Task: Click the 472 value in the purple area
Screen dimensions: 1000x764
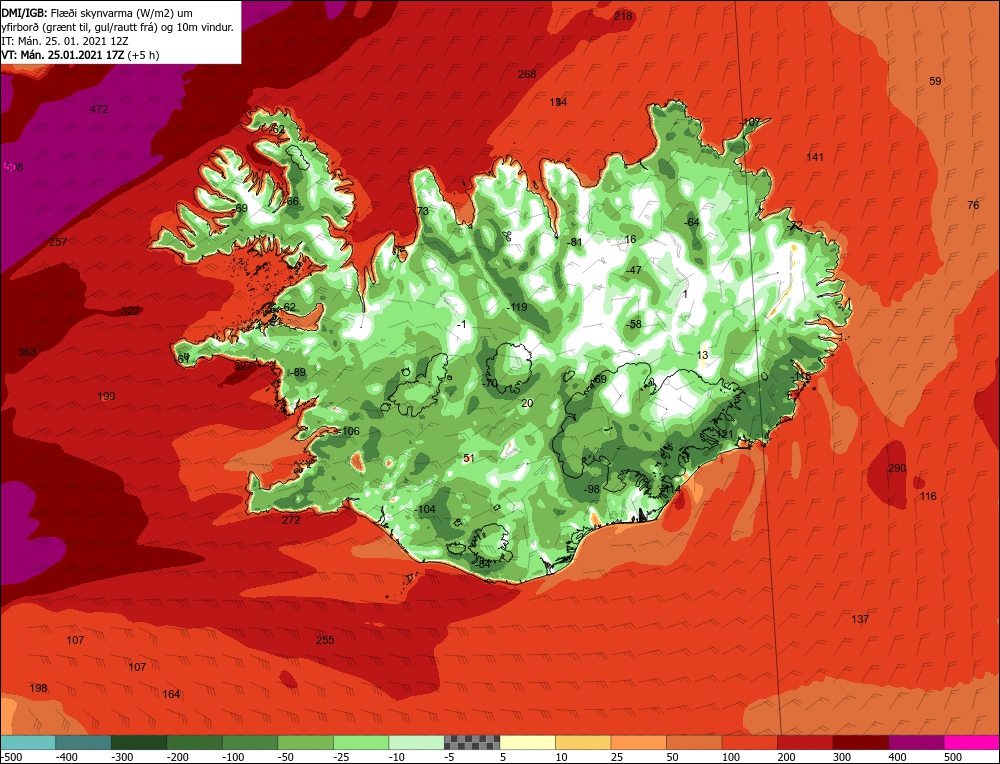Action: (x=99, y=109)
